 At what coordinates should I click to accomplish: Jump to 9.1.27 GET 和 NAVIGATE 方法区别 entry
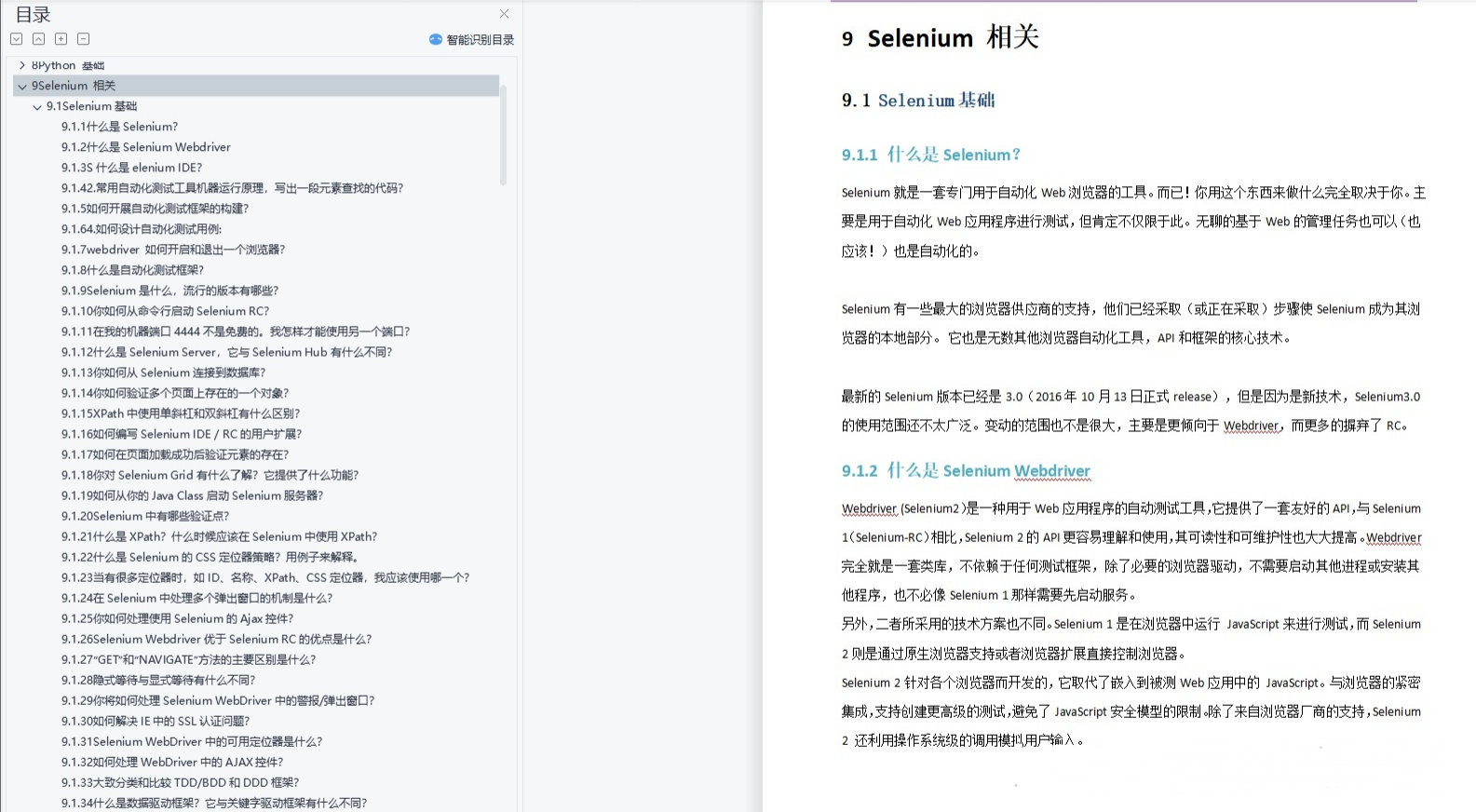pyautogui.click(x=189, y=659)
